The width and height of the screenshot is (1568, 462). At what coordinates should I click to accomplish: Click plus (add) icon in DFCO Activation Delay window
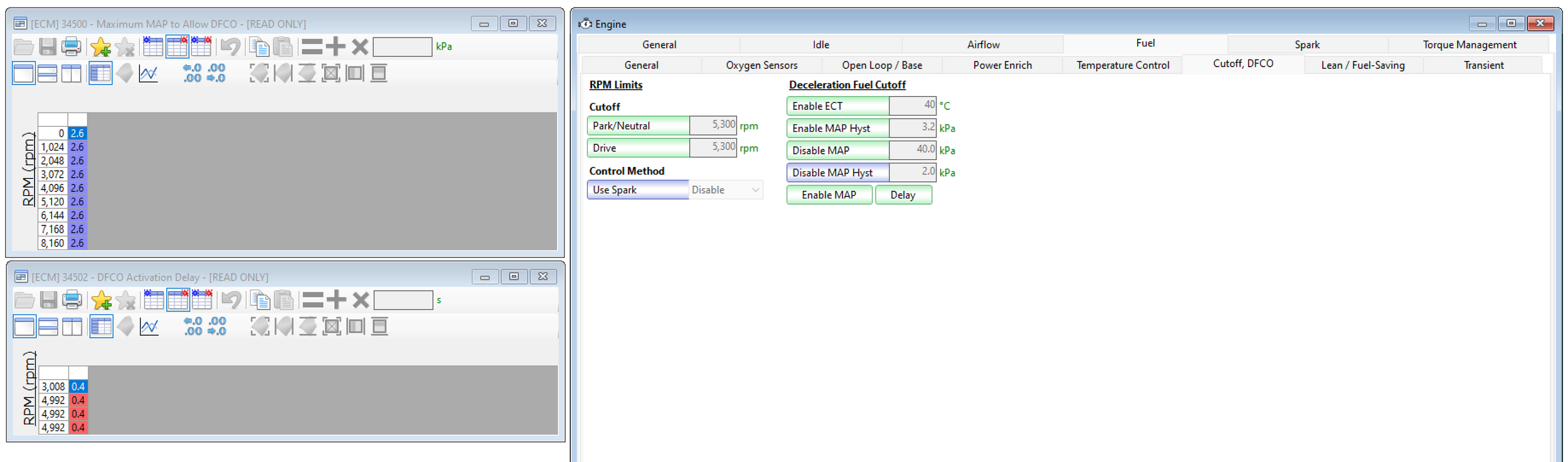(x=337, y=300)
